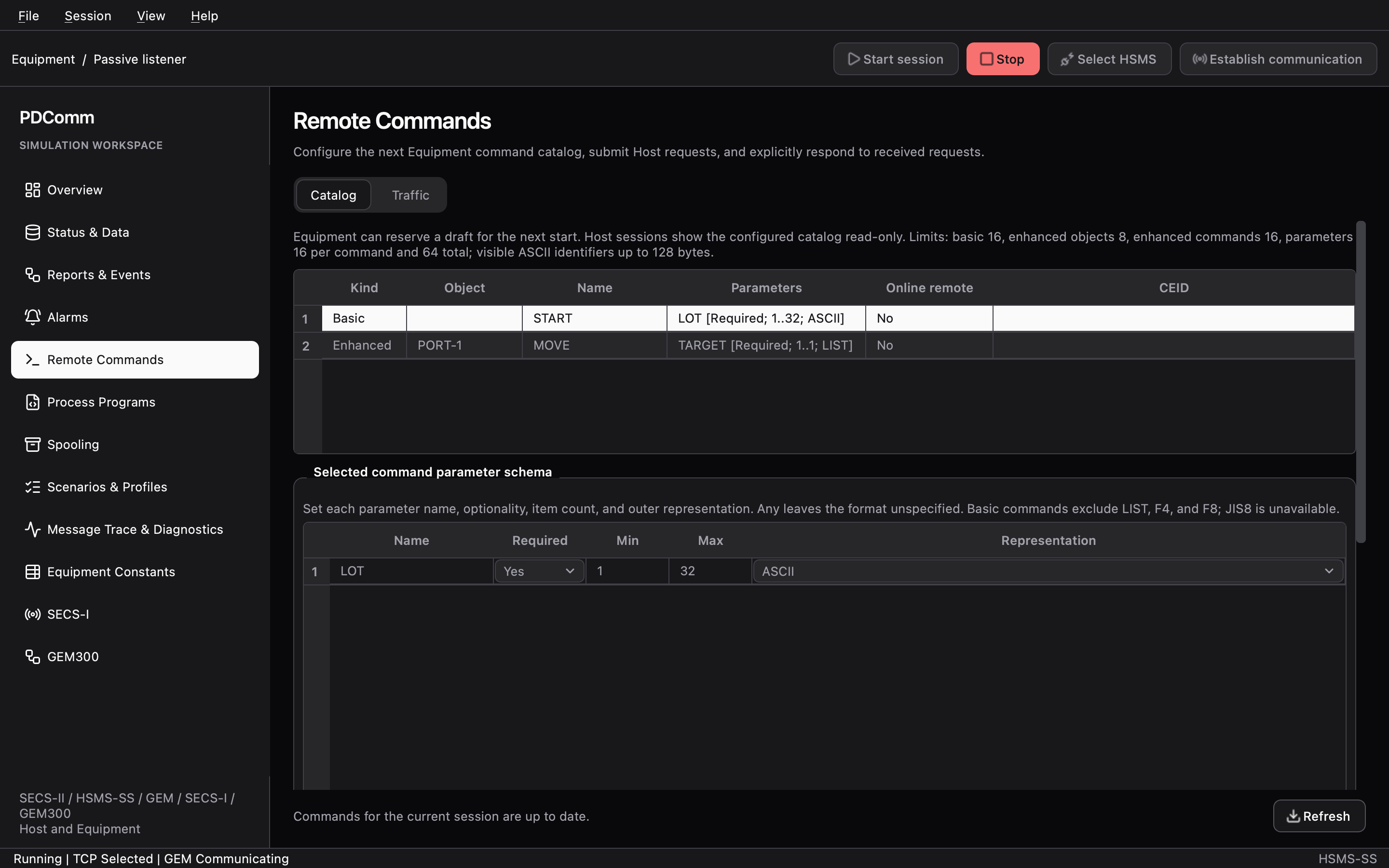Open the File menu
This screenshot has width=1389, height=868.
(29, 15)
